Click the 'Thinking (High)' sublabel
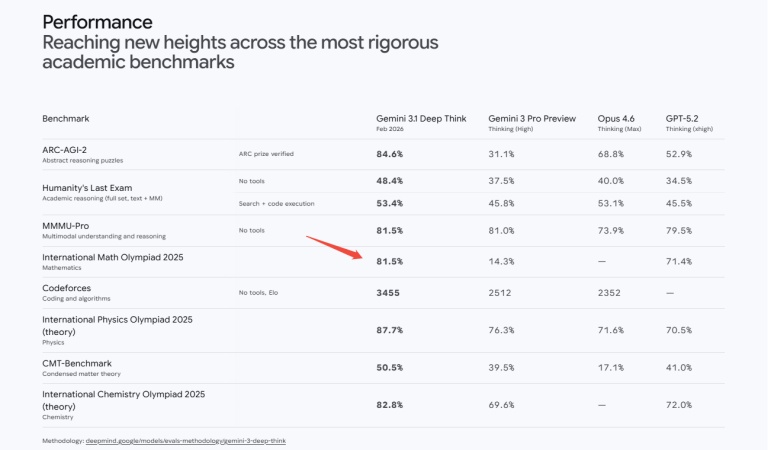The image size is (771, 450). click(510, 129)
